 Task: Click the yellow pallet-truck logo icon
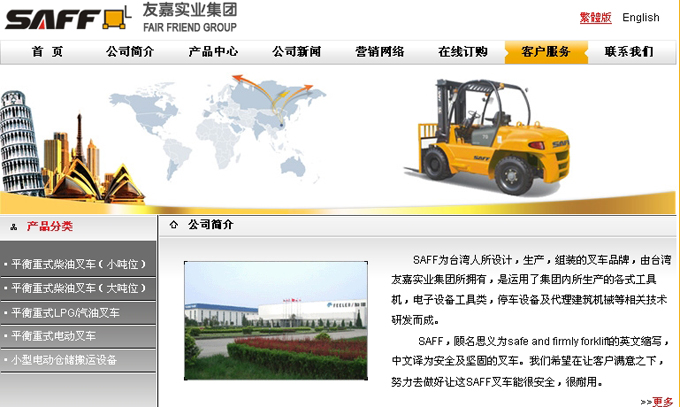(117, 17)
